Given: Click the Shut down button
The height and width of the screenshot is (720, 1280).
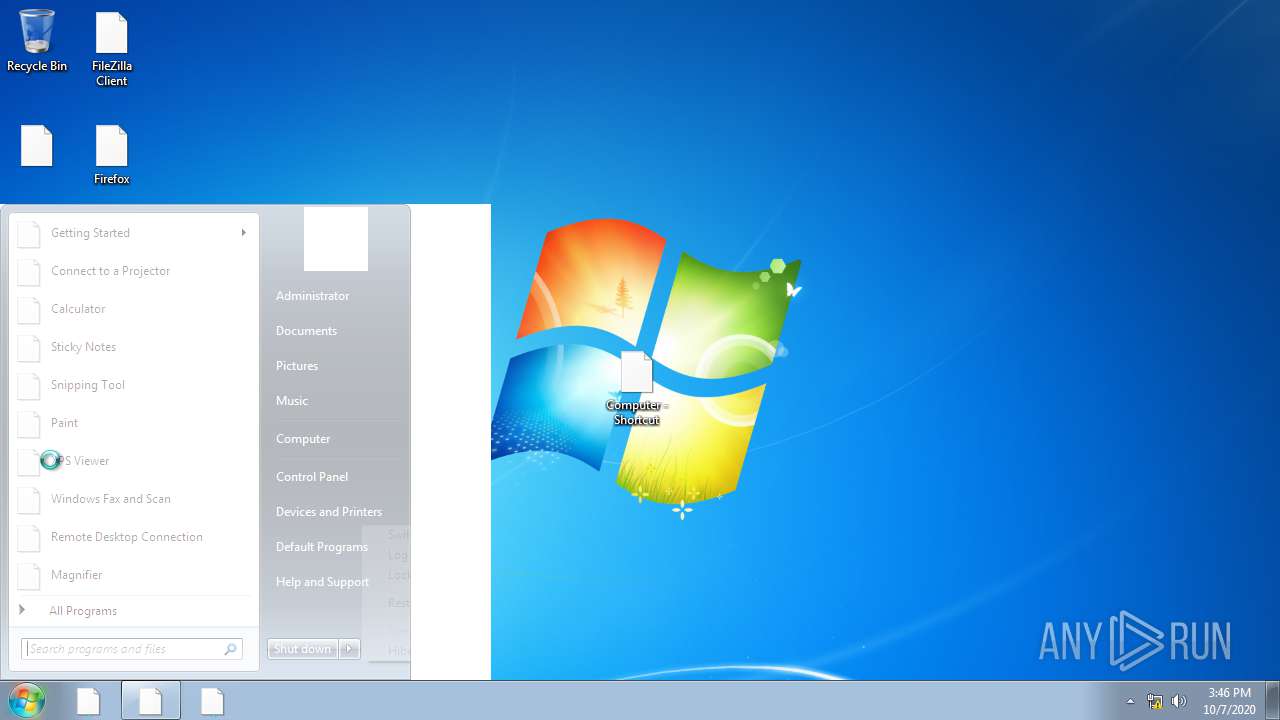Looking at the screenshot, I should tap(302, 649).
